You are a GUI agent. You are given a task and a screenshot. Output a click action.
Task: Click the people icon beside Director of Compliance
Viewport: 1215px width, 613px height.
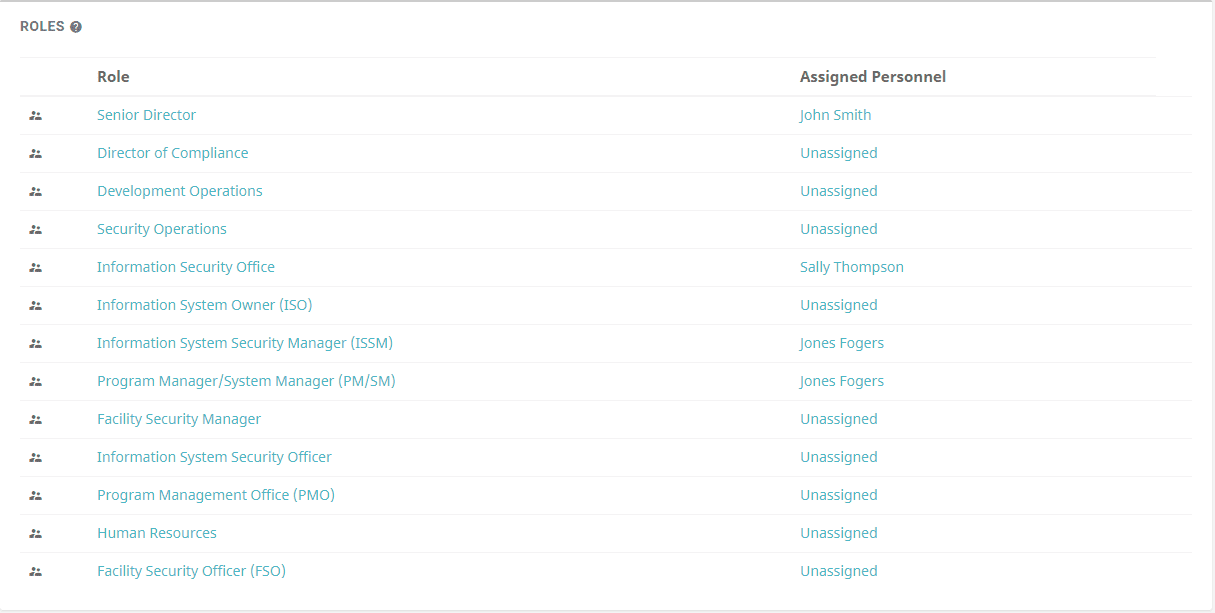tap(36, 154)
